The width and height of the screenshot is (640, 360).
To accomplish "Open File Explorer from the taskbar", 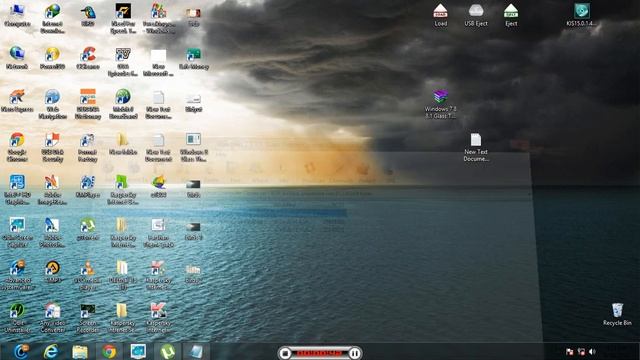I will click(80, 351).
